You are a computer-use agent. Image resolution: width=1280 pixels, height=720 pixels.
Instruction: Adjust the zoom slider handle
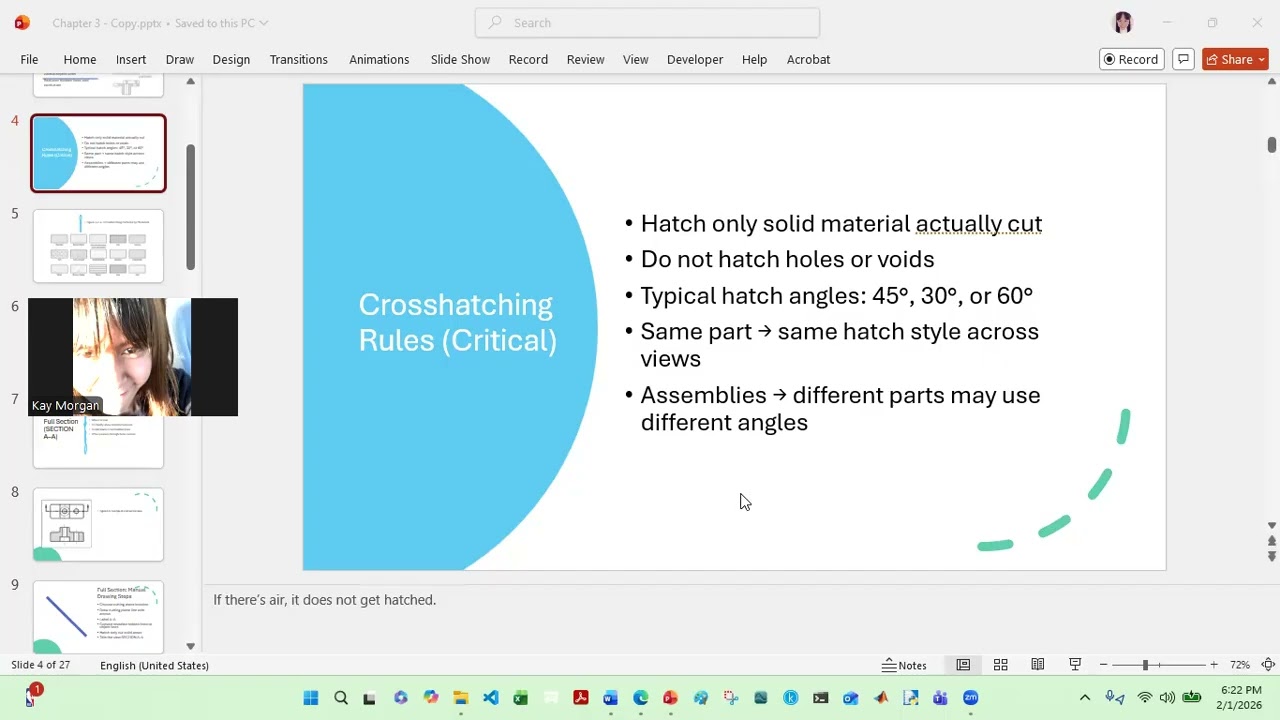(1145, 665)
